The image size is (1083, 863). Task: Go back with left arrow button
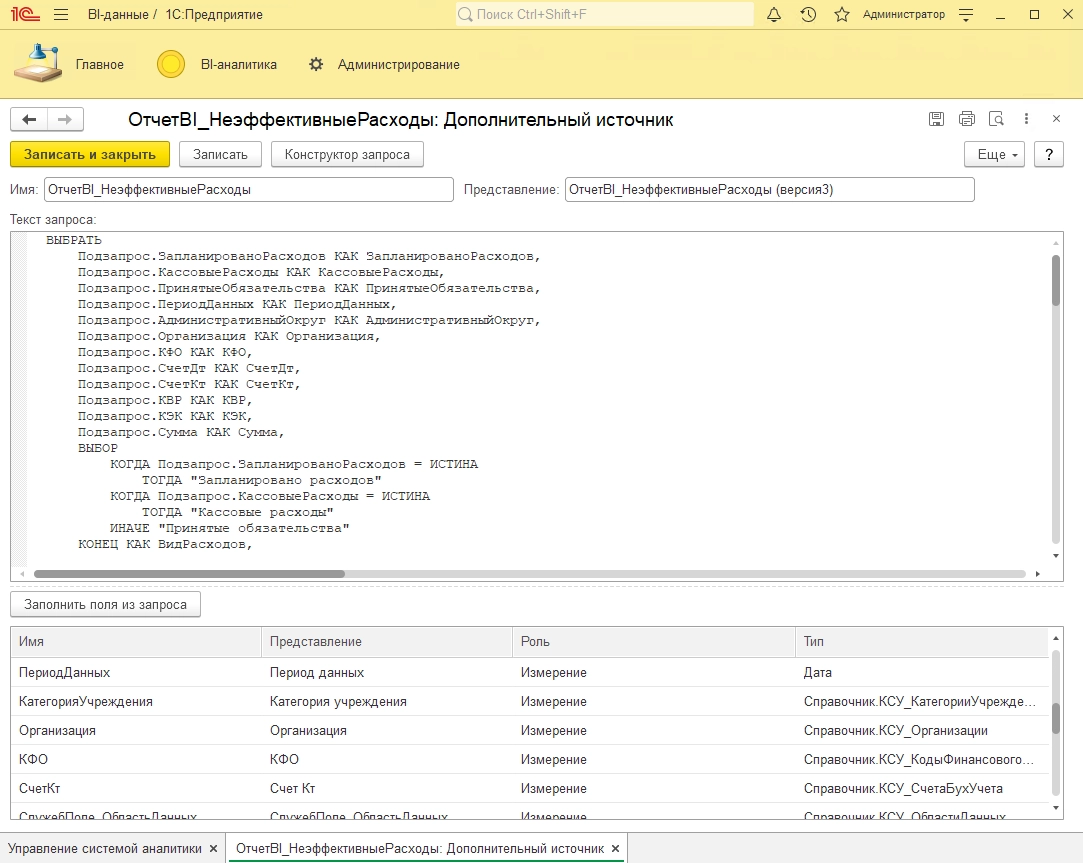pos(29,119)
